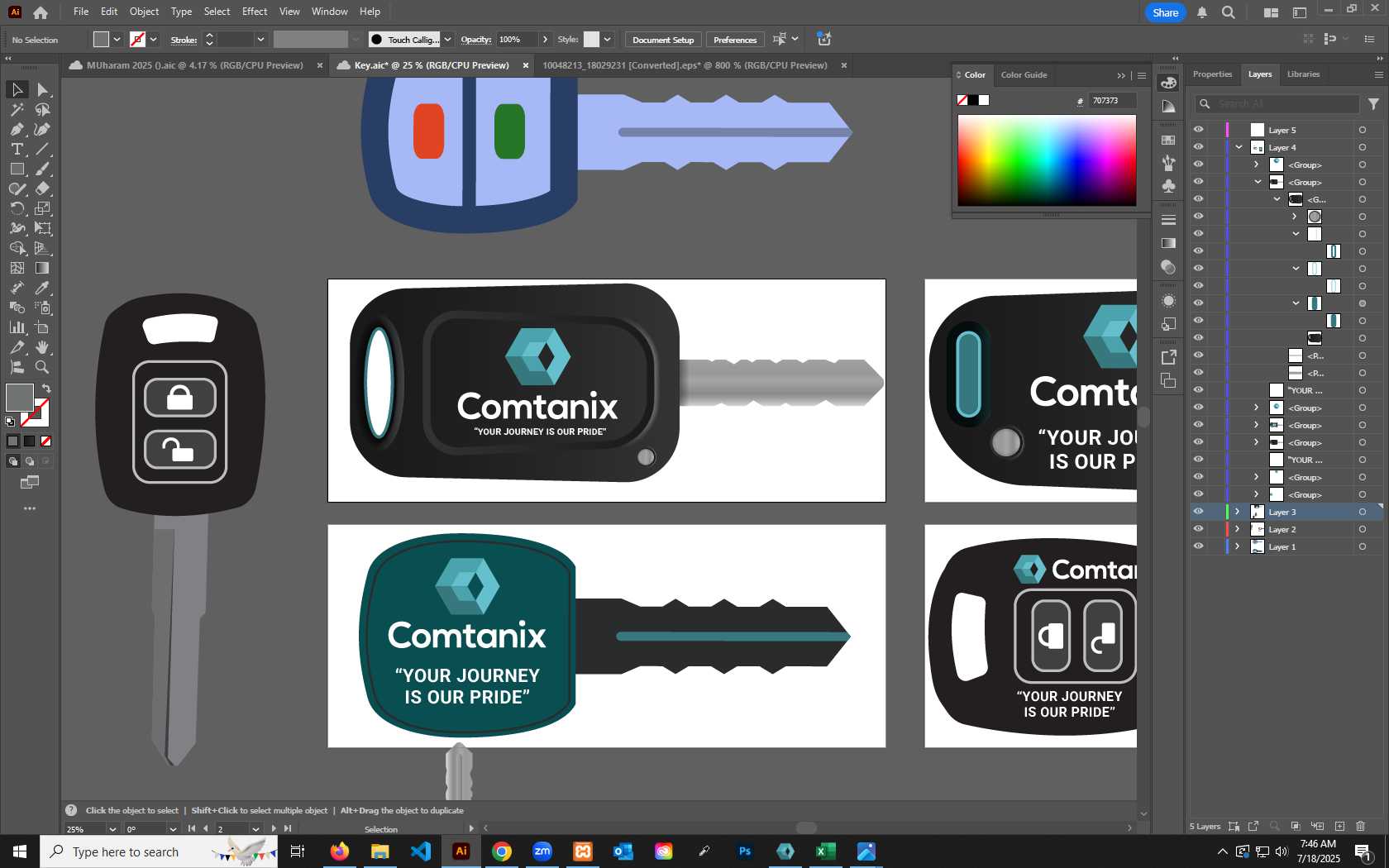This screenshot has width=1389, height=868.
Task: Create new layer in Layers panel
Action: click(x=1339, y=826)
